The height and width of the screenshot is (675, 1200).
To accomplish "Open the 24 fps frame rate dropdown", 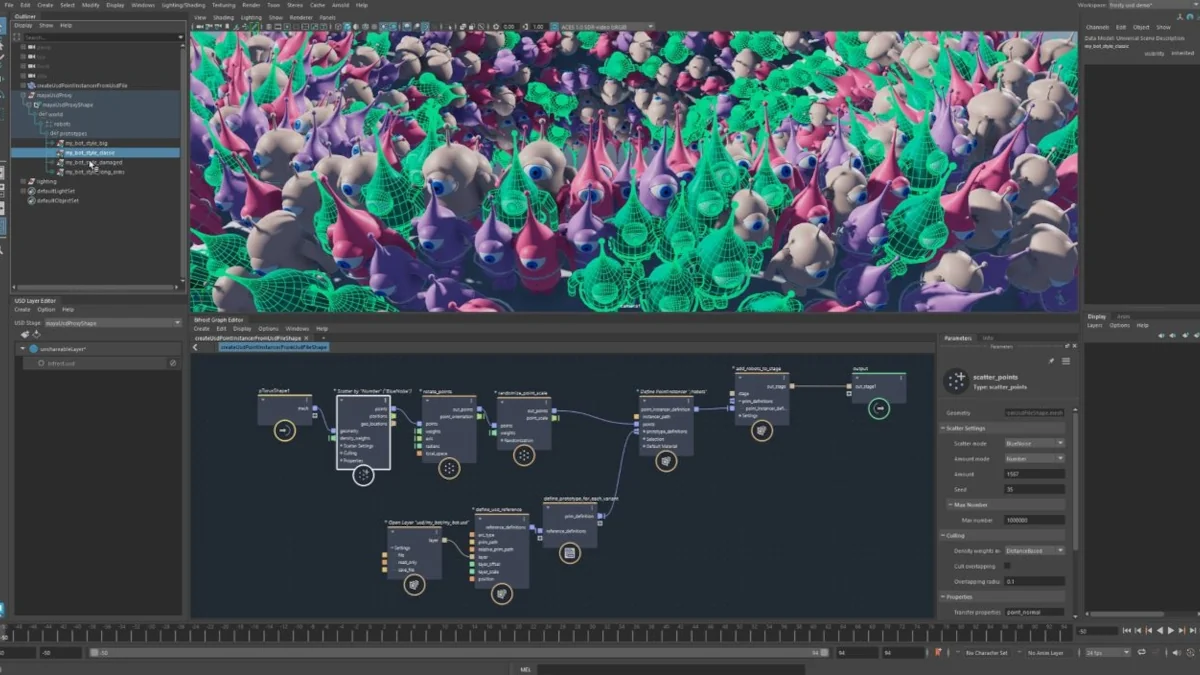I will pyautogui.click(x=1108, y=652).
